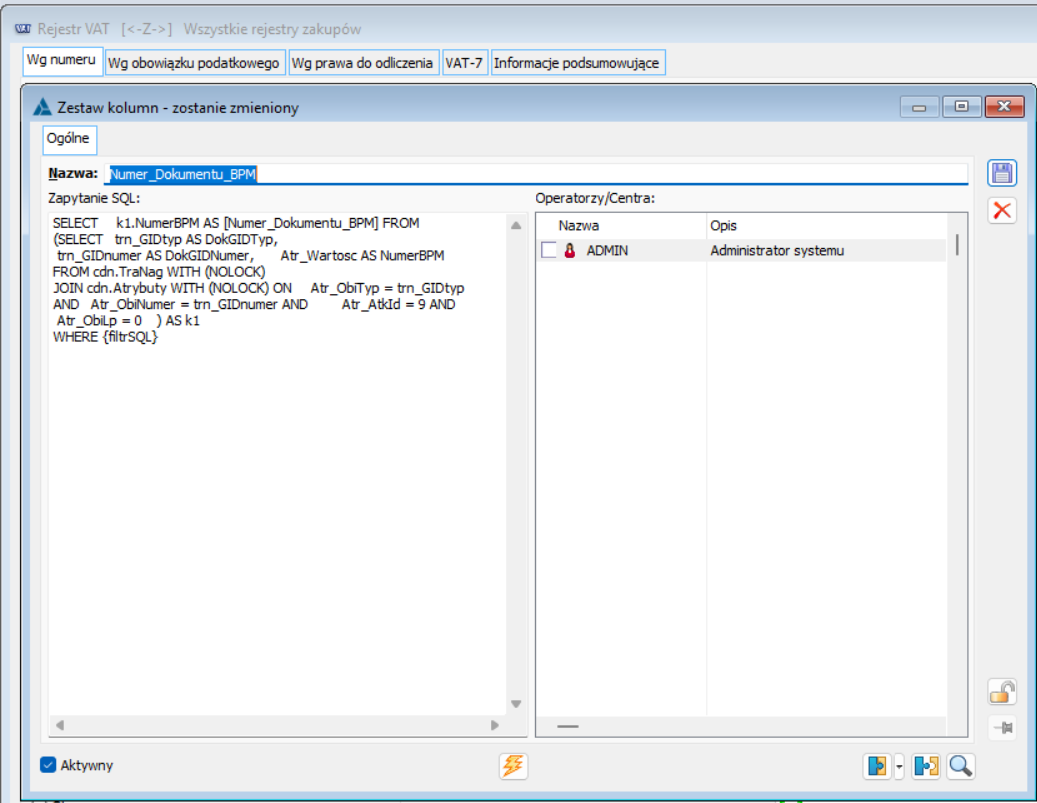Click the open padlock icon
The width and height of the screenshot is (1037, 803).
(1002, 691)
